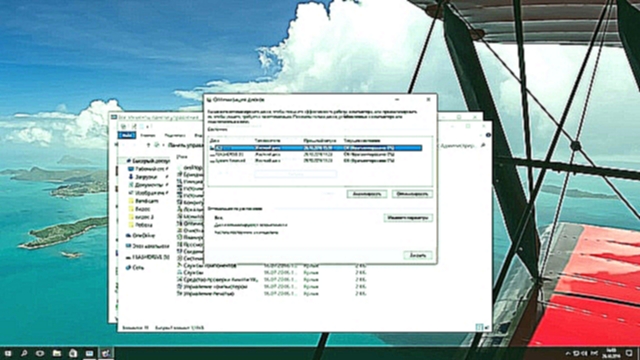Click the Закрыть button in the disk optimizer
The image size is (640, 360).
(x=418, y=256)
